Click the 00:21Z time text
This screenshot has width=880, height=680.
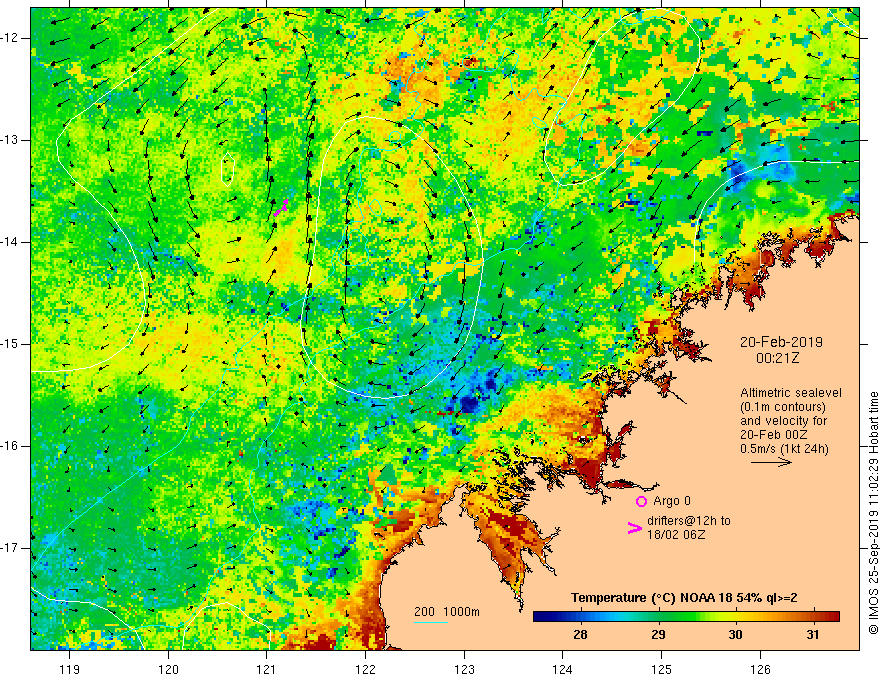pos(777,358)
